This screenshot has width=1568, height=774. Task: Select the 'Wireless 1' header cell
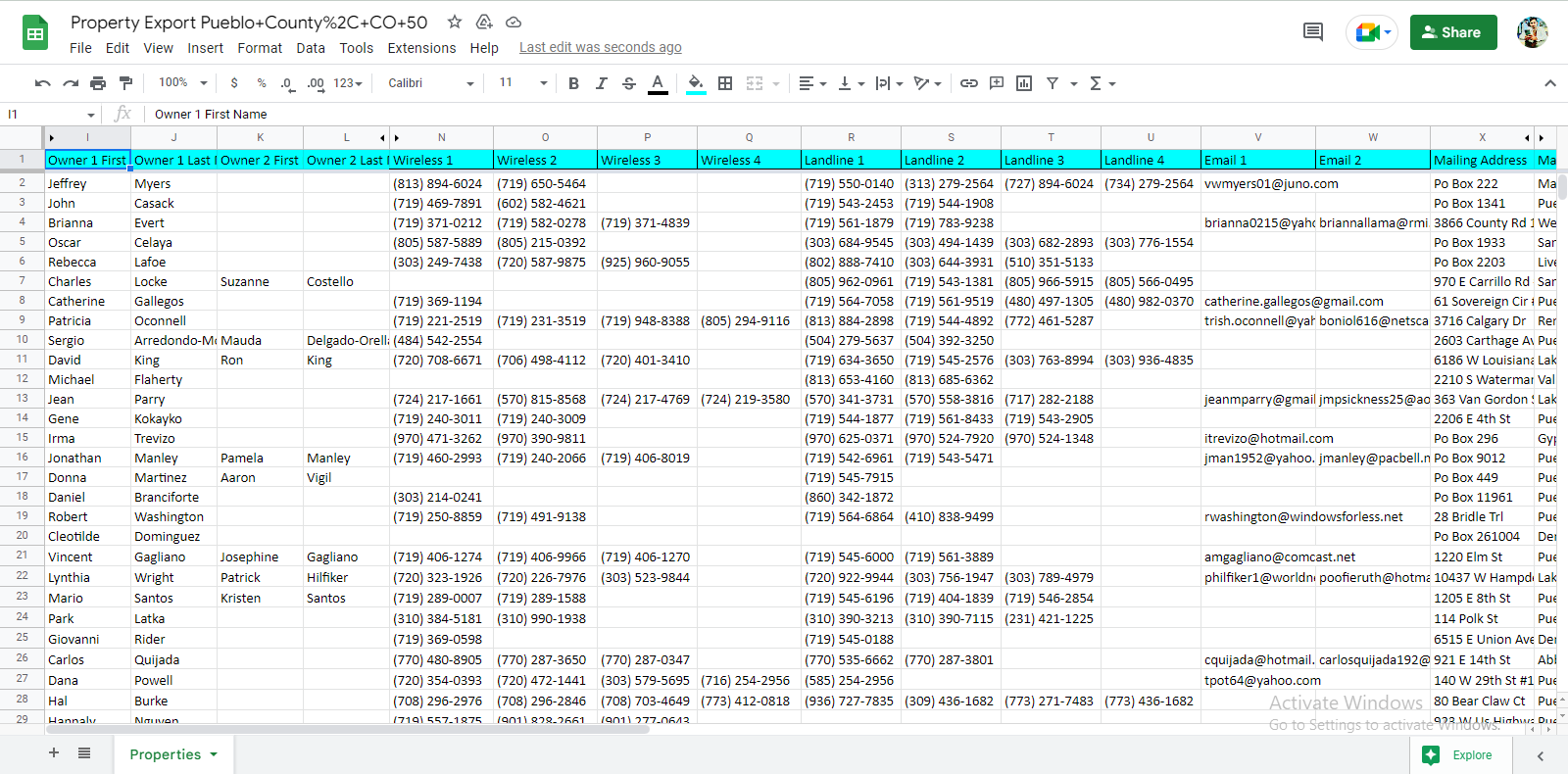(x=441, y=160)
